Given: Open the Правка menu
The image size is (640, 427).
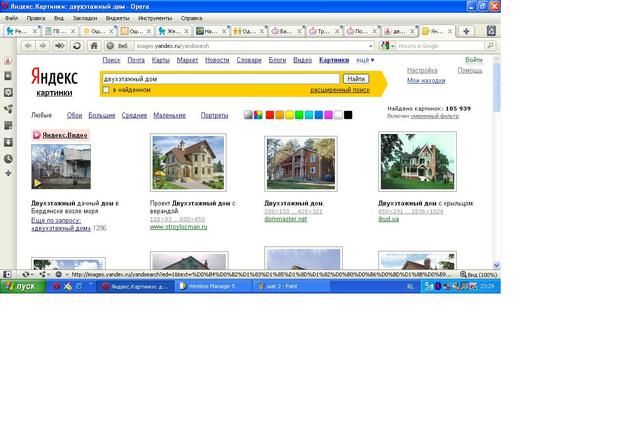Looking at the screenshot, I should [x=36, y=18].
